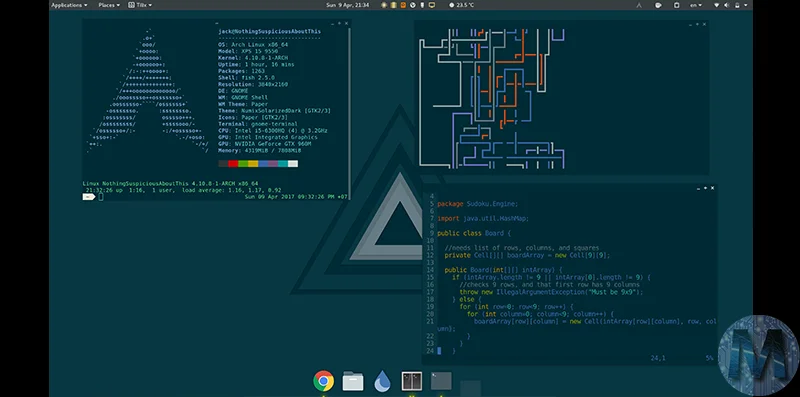
Task: Click the 'Shell: fish 2.5.0' line
Action: 246,78
